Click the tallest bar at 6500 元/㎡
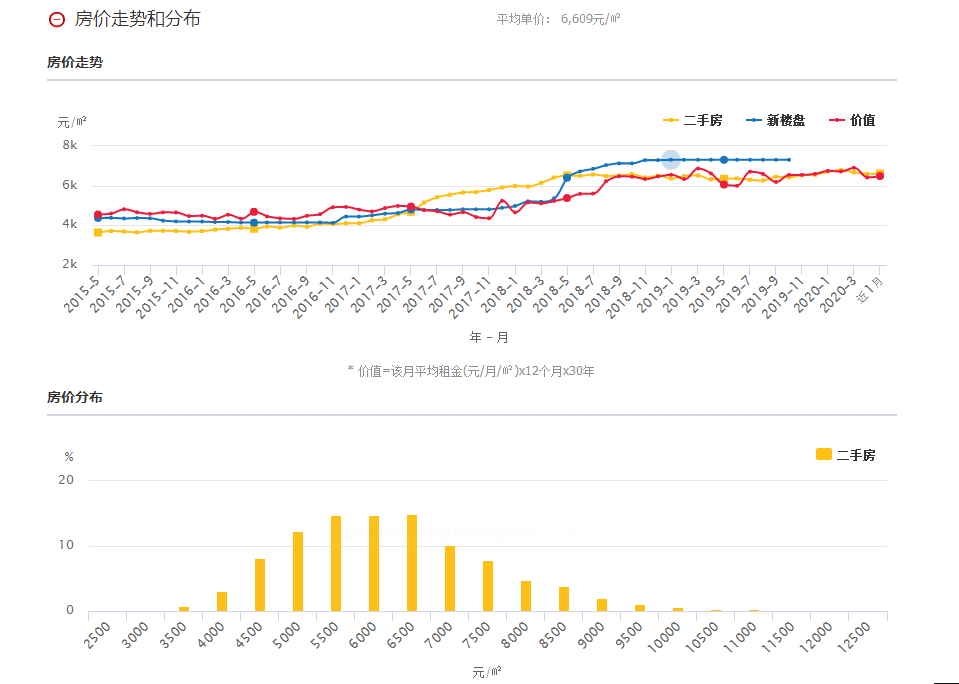 click(412, 563)
